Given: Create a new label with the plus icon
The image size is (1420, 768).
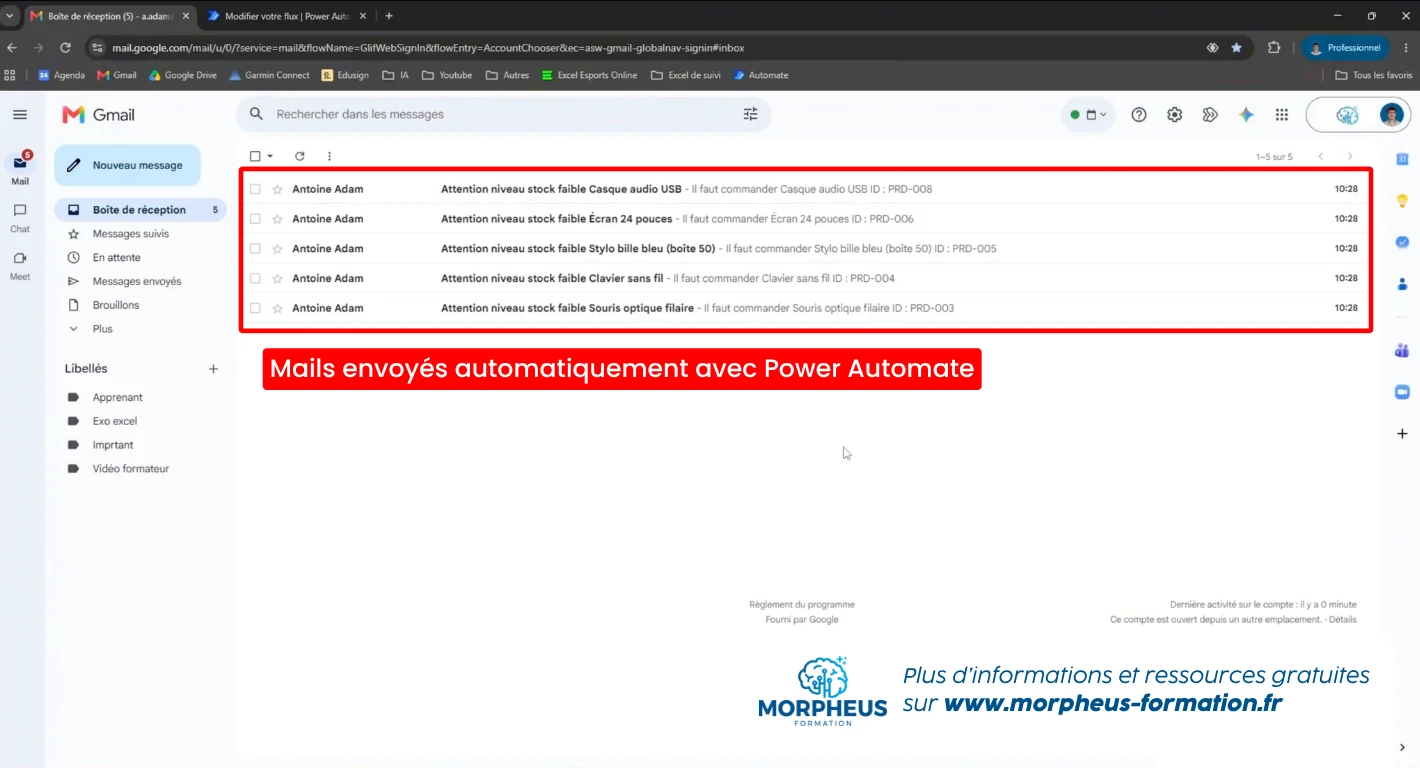Looking at the screenshot, I should (x=213, y=369).
